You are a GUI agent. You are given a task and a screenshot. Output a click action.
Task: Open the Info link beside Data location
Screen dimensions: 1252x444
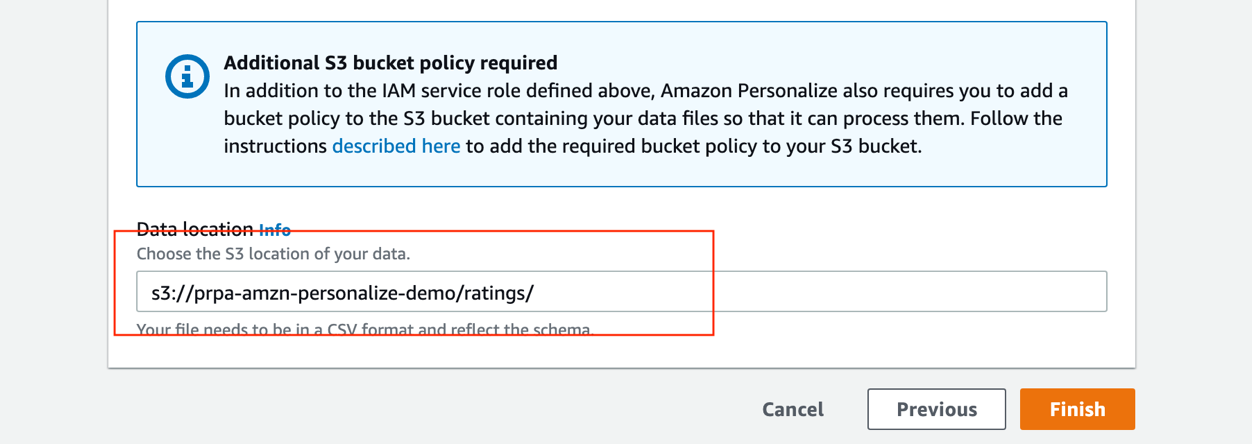(x=275, y=229)
